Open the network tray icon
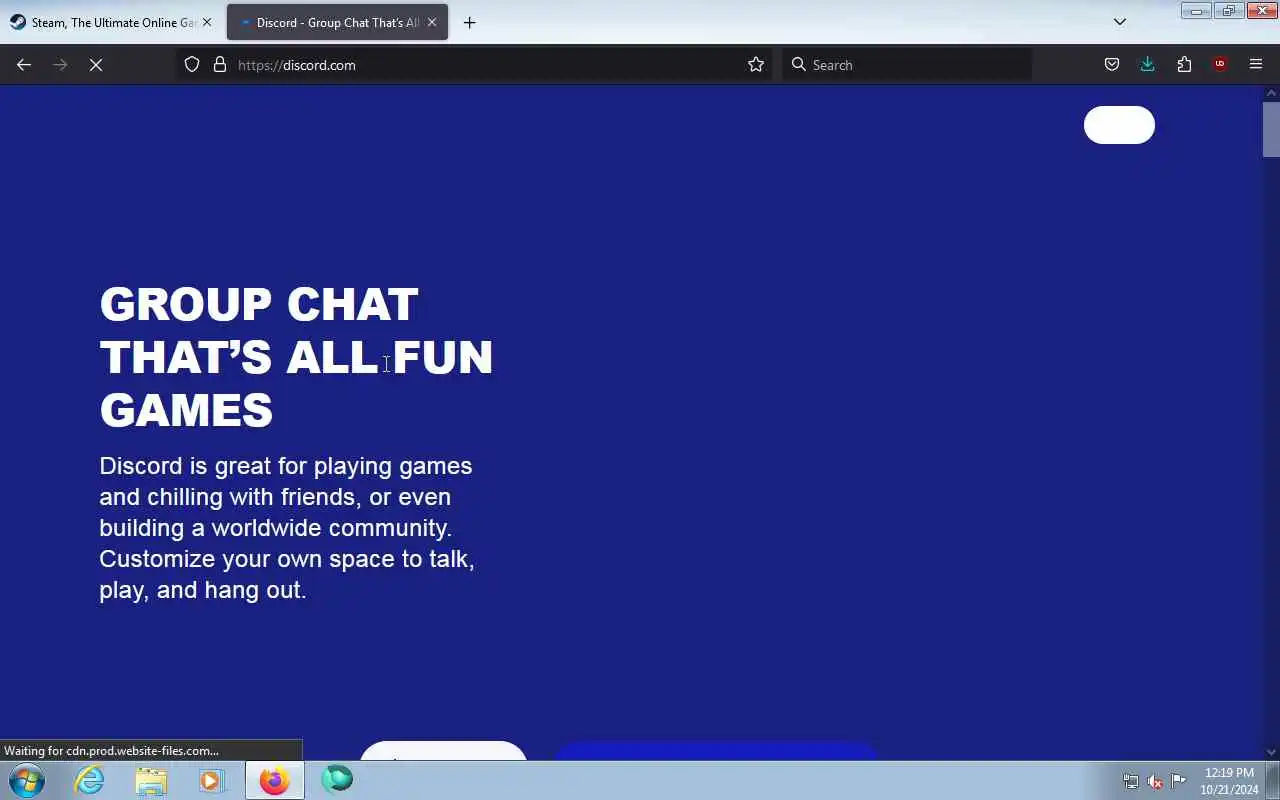Screen dimensions: 1280x800 [1131, 781]
